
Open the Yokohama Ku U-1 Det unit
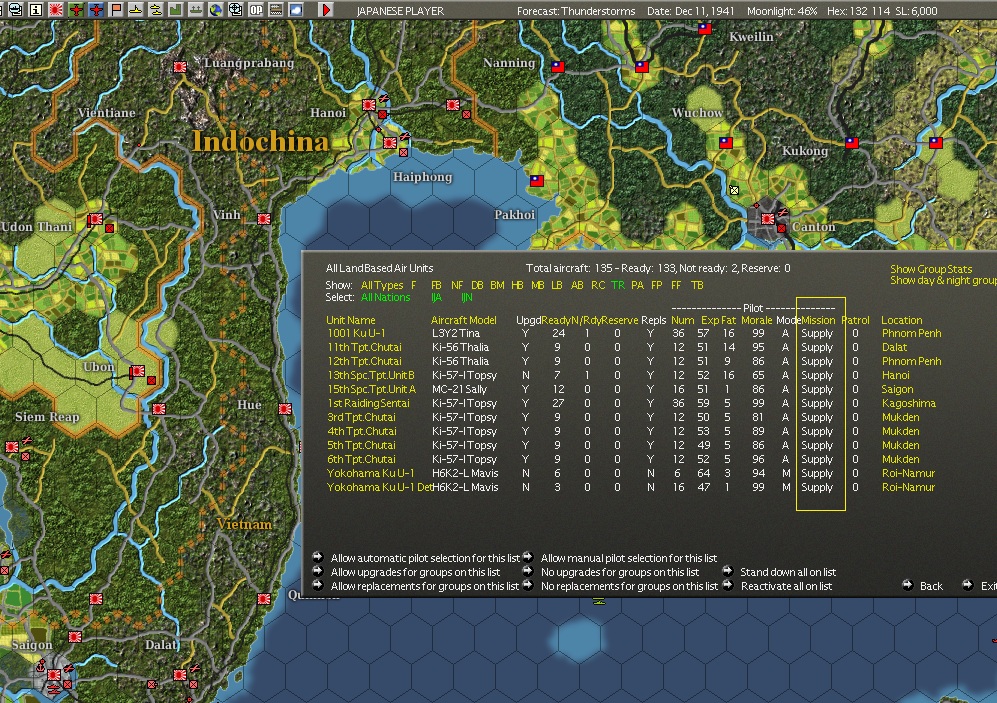(x=380, y=487)
